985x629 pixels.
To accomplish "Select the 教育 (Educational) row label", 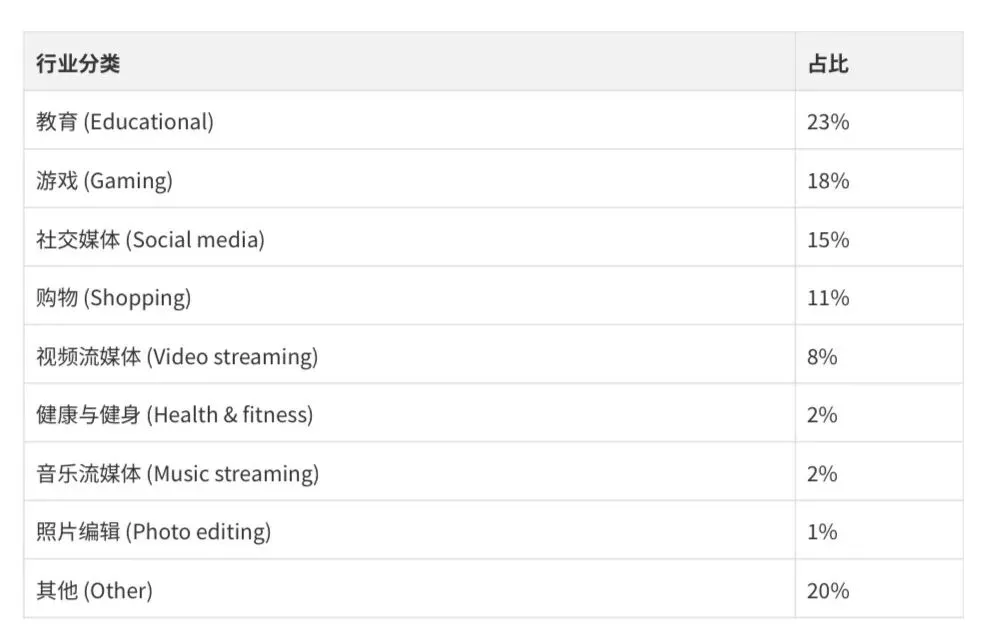I will (125, 122).
